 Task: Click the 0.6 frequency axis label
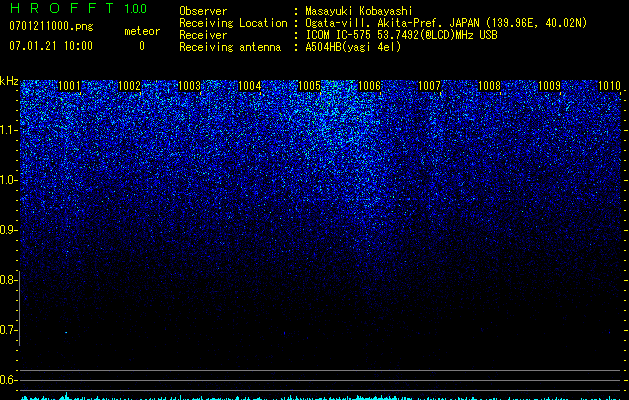coord(8,380)
